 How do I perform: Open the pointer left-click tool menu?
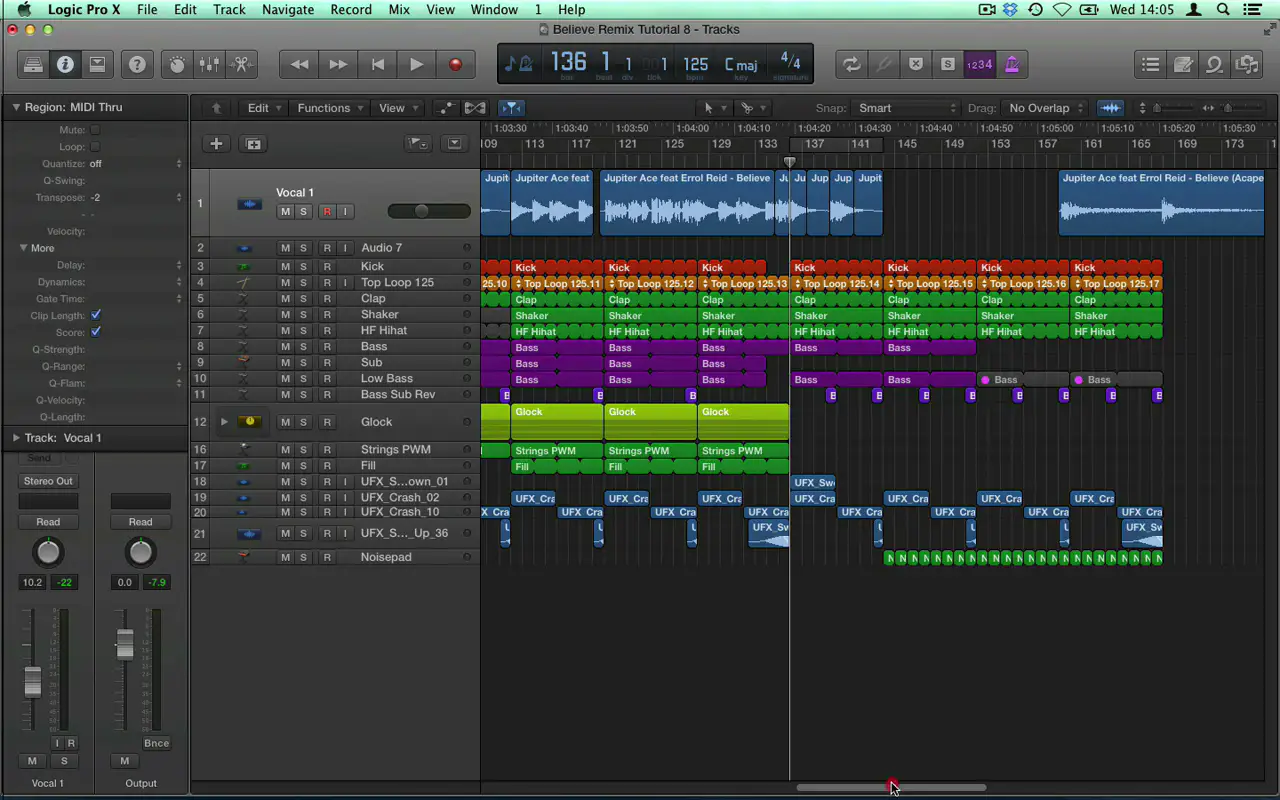click(713, 108)
